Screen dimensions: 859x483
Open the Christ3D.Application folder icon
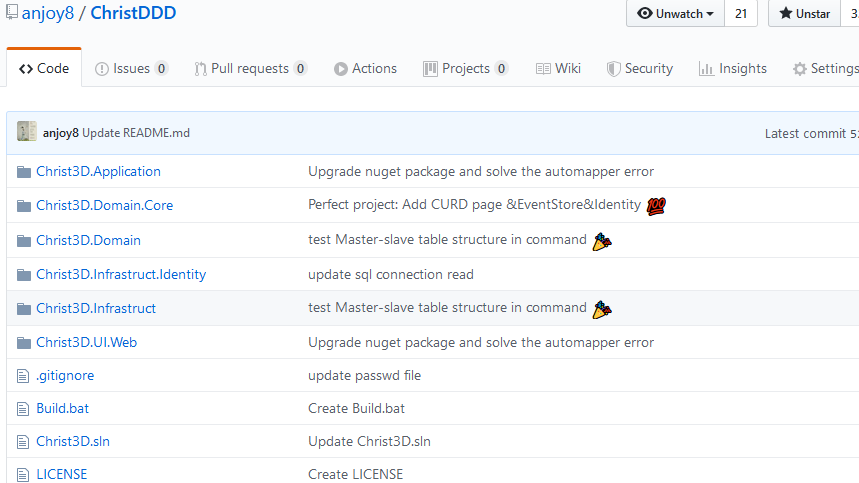[24, 172]
